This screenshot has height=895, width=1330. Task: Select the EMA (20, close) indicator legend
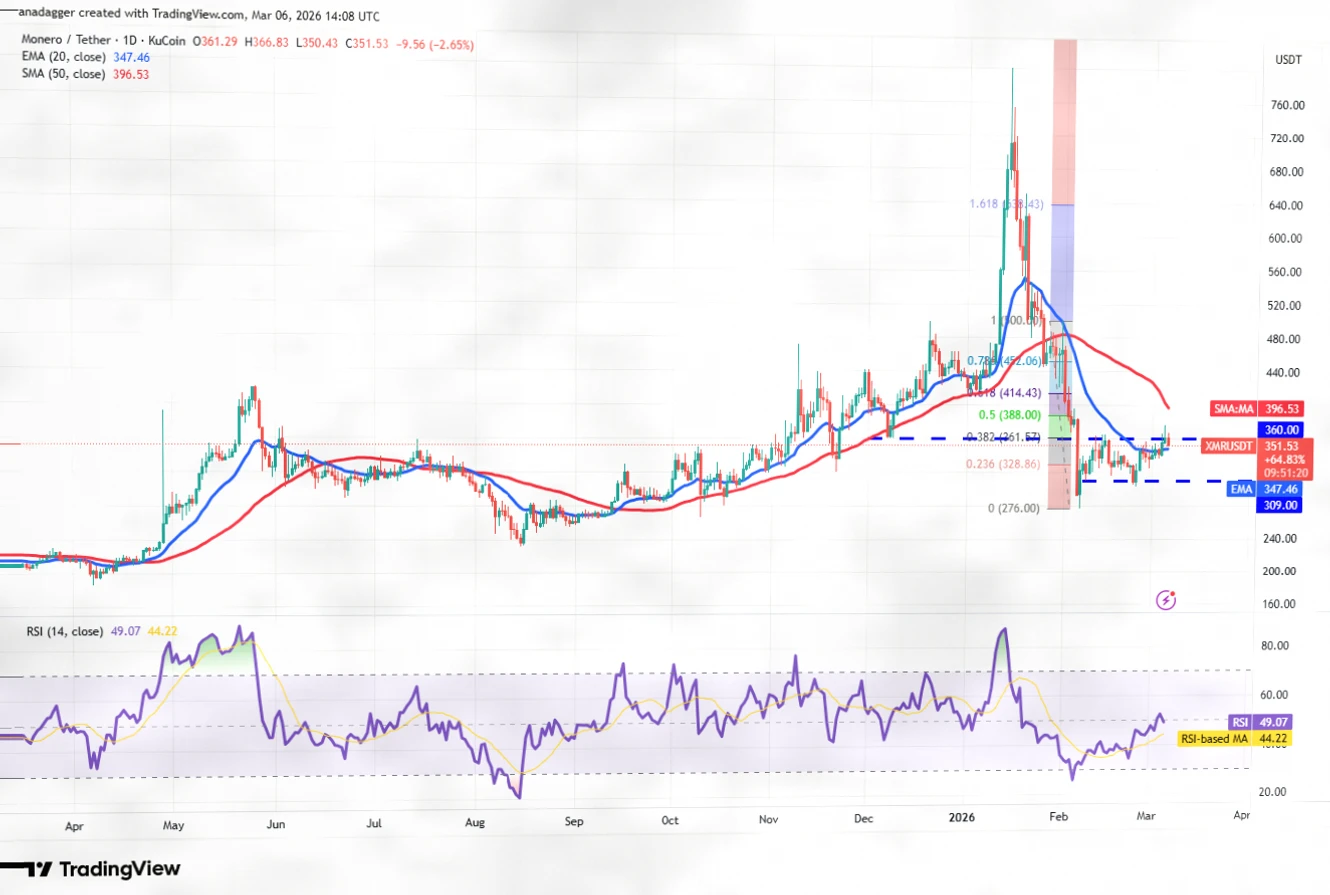65,58
